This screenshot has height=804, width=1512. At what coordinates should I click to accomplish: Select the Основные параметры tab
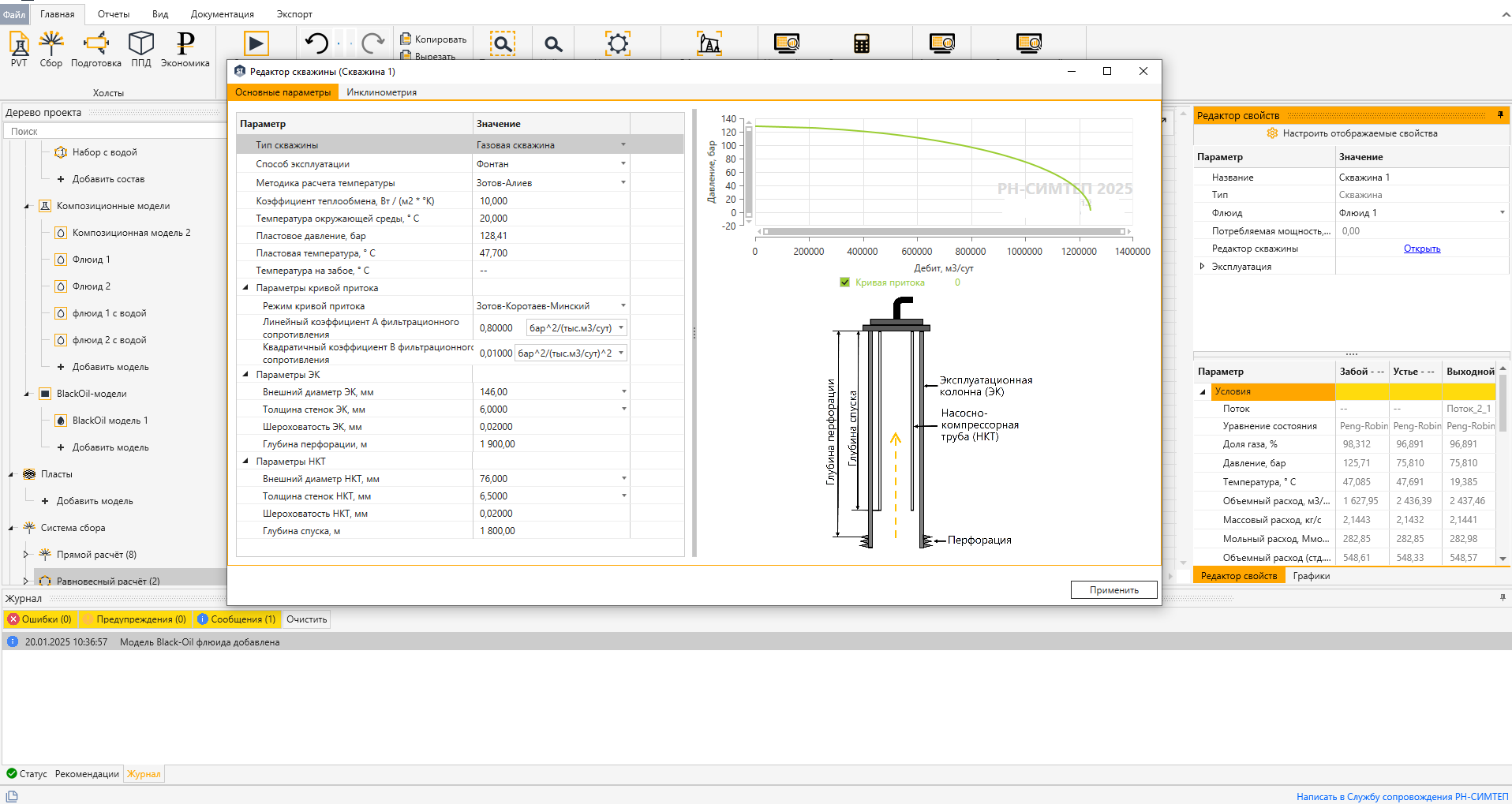[283, 92]
